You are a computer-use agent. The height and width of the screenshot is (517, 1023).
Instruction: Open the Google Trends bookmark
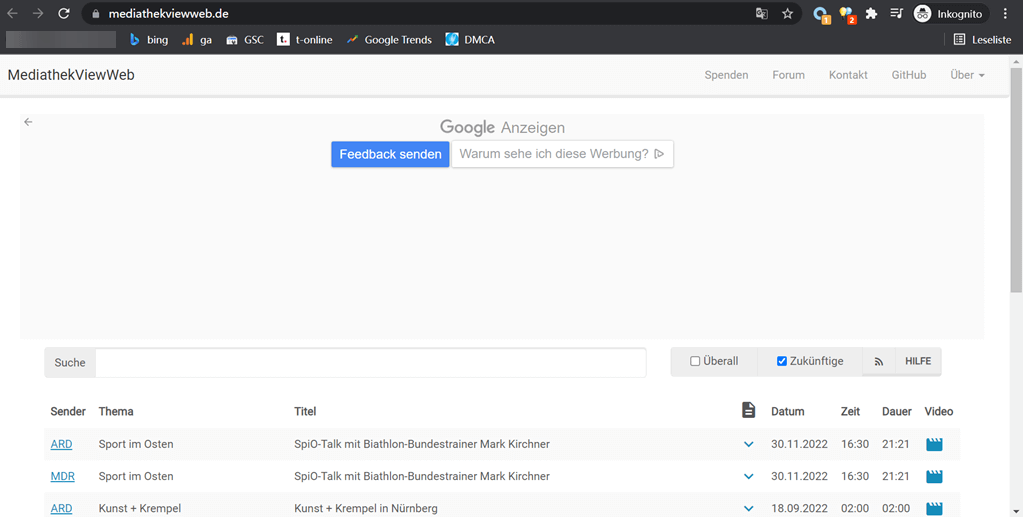[389, 40]
